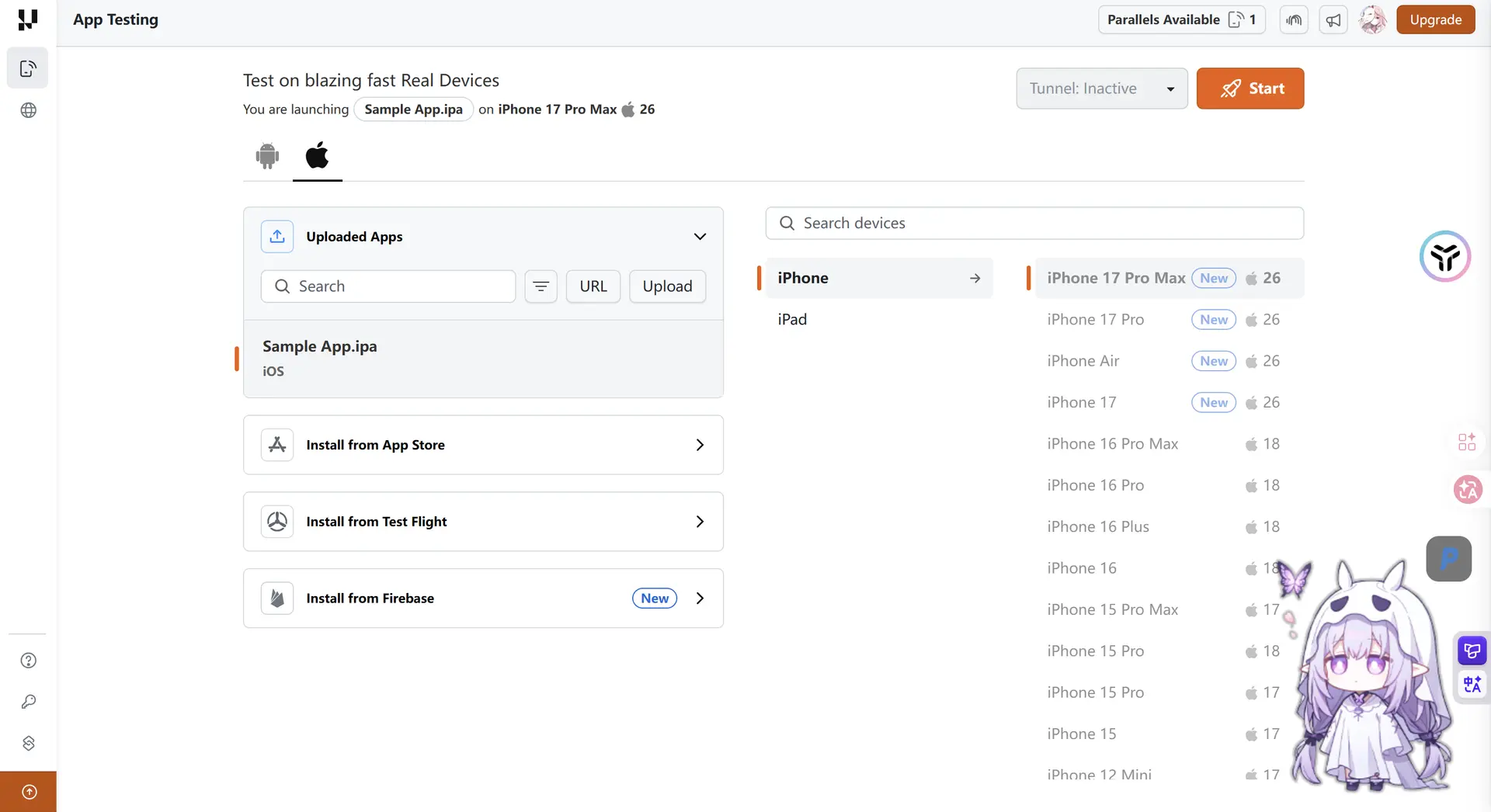This screenshot has width=1491, height=812.
Task: Select the iPhone device category
Action: coord(879,278)
